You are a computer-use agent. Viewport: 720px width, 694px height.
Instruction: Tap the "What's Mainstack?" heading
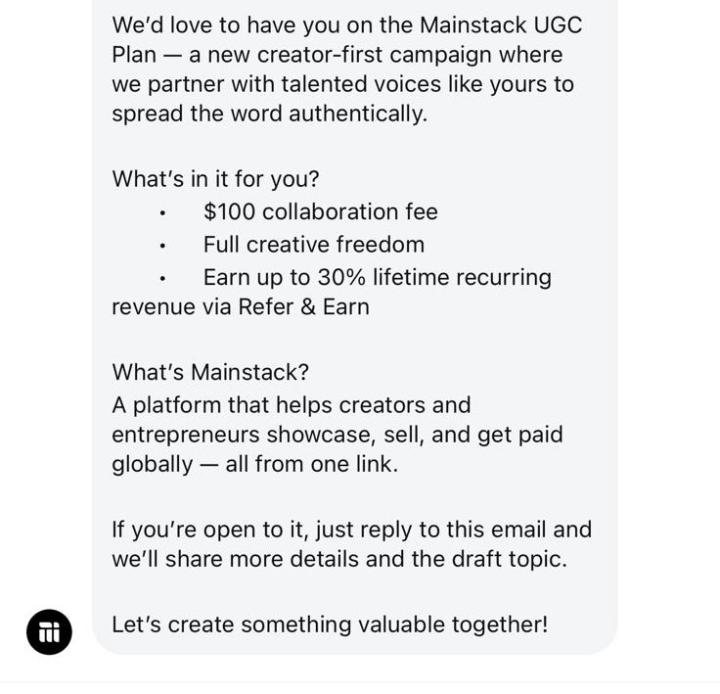210,372
